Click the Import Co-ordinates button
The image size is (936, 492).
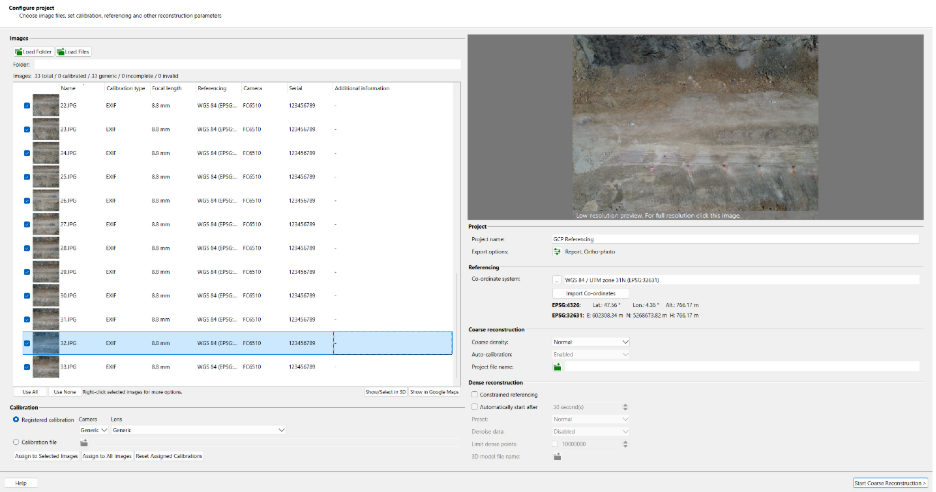[592, 293]
